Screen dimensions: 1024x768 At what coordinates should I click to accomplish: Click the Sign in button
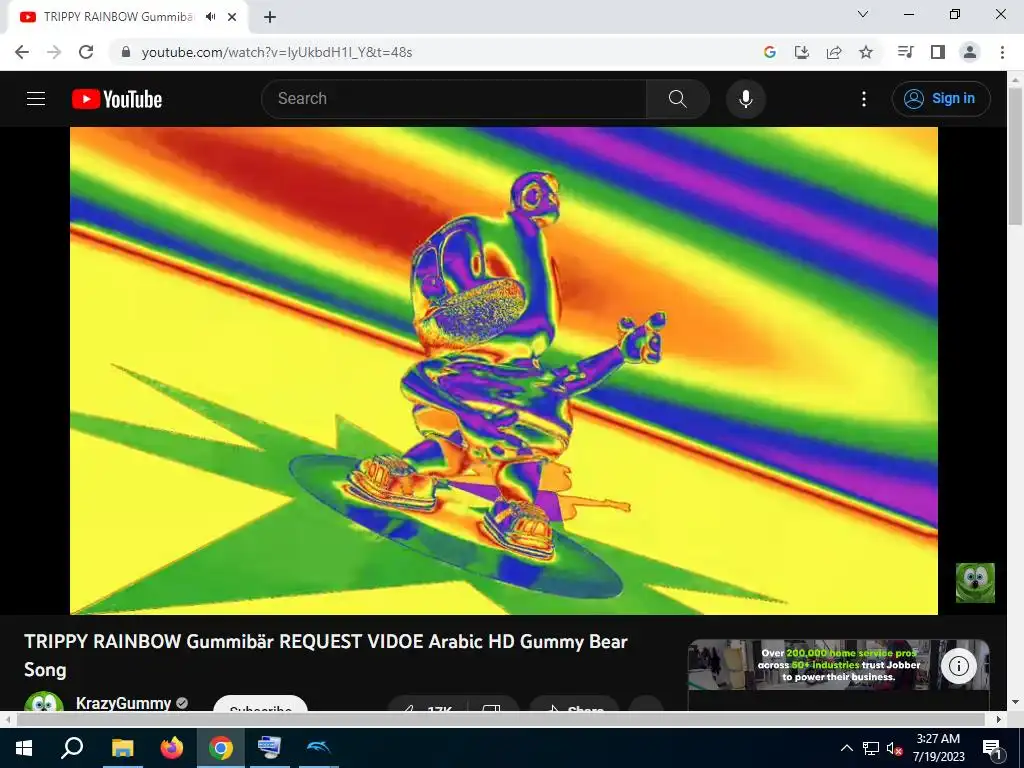coord(941,99)
